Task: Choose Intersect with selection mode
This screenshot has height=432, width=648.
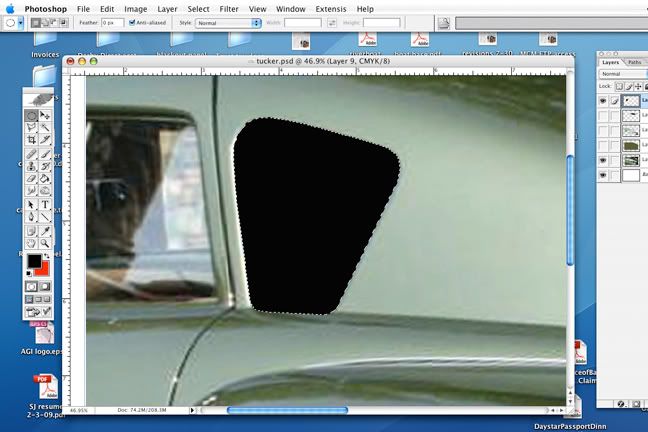Action: point(64,23)
